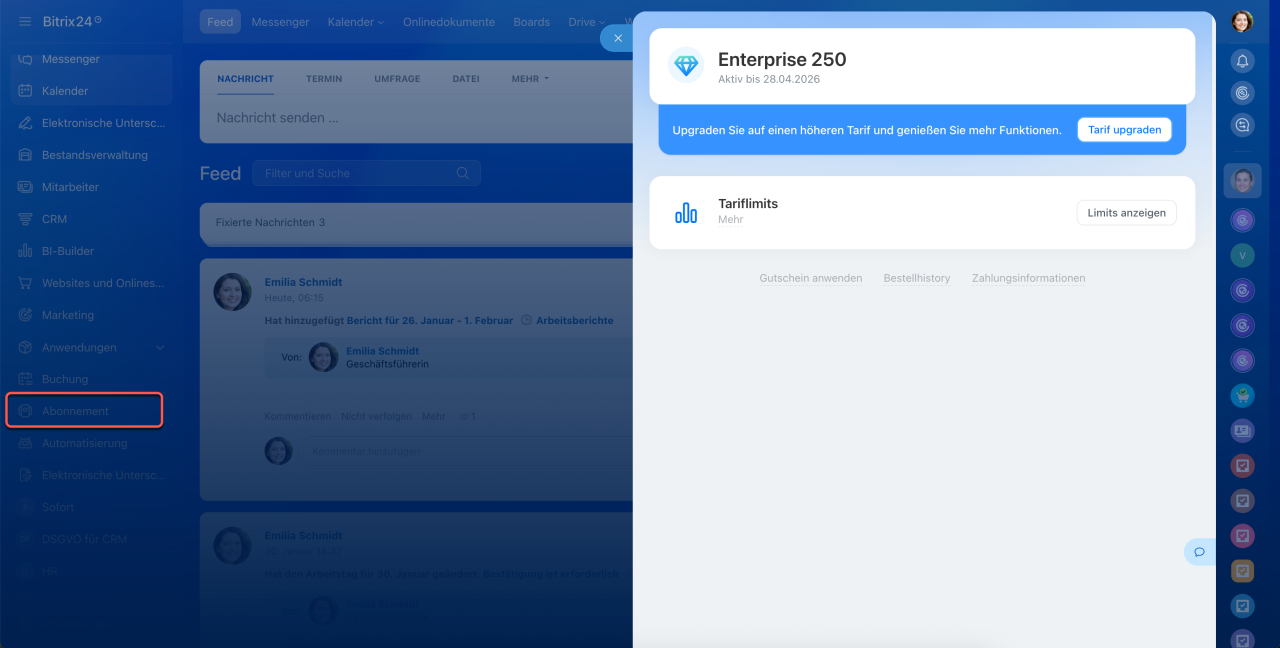
Task: Click Nicht verfolgen under the feed post
Action: [x=376, y=416]
